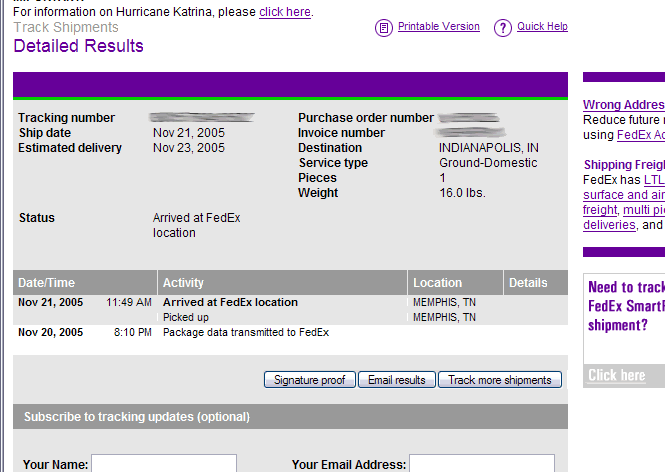
Task: Open the surface and air sidebar link
Action: (x=624, y=195)
